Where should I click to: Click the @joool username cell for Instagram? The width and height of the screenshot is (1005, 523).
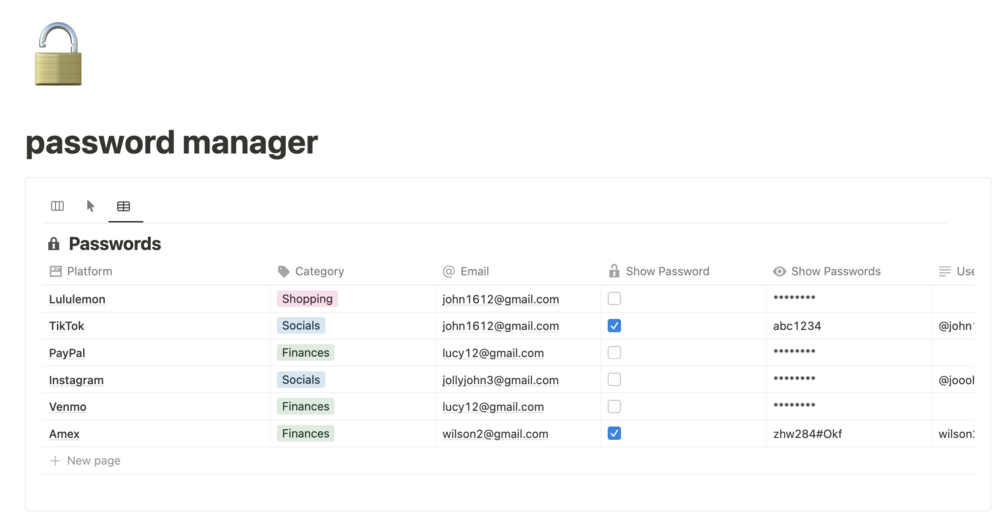click(x=956, y=380)
